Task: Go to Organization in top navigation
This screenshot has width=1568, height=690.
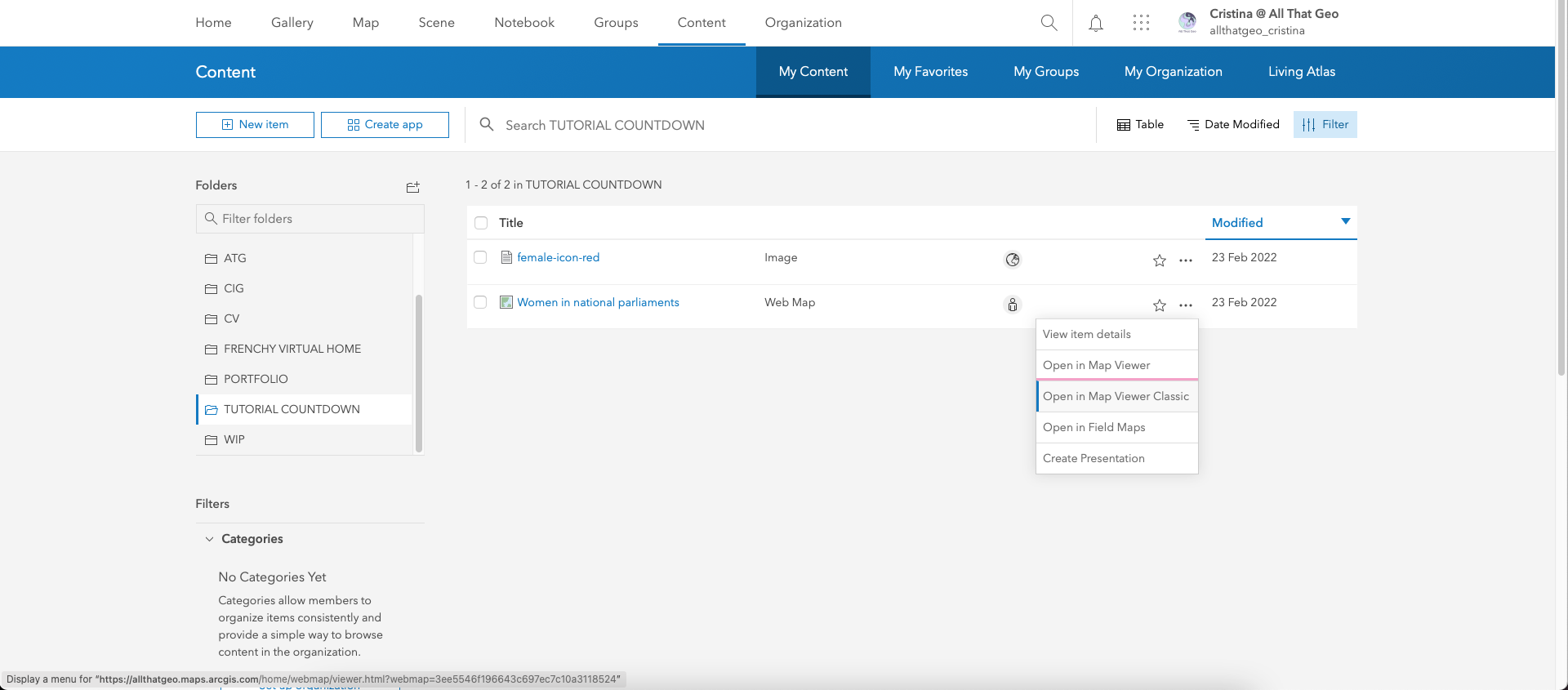Action: (x=803, y=23)
